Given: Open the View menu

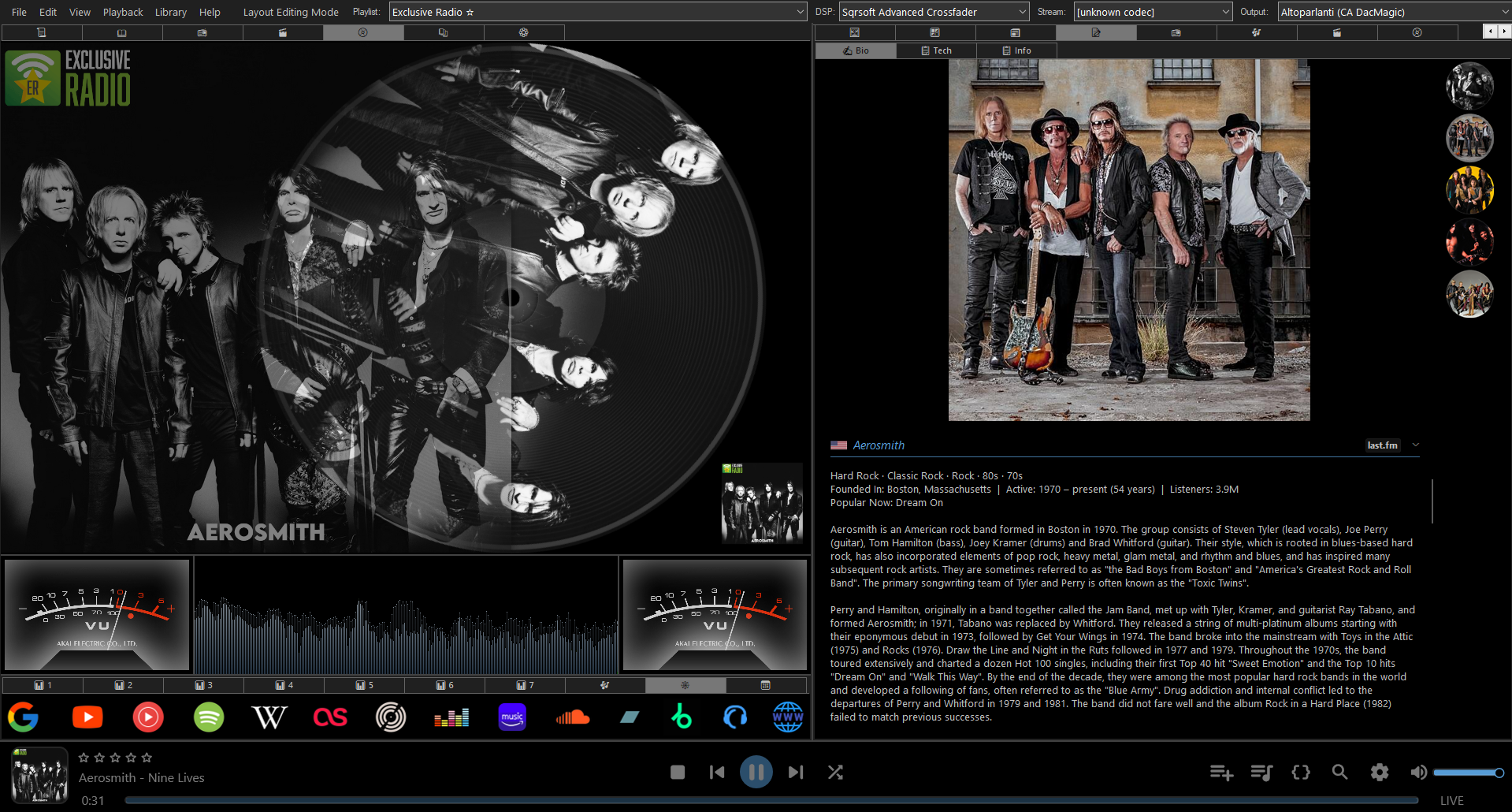Looking at the screenshot, I should click(80, 12).
